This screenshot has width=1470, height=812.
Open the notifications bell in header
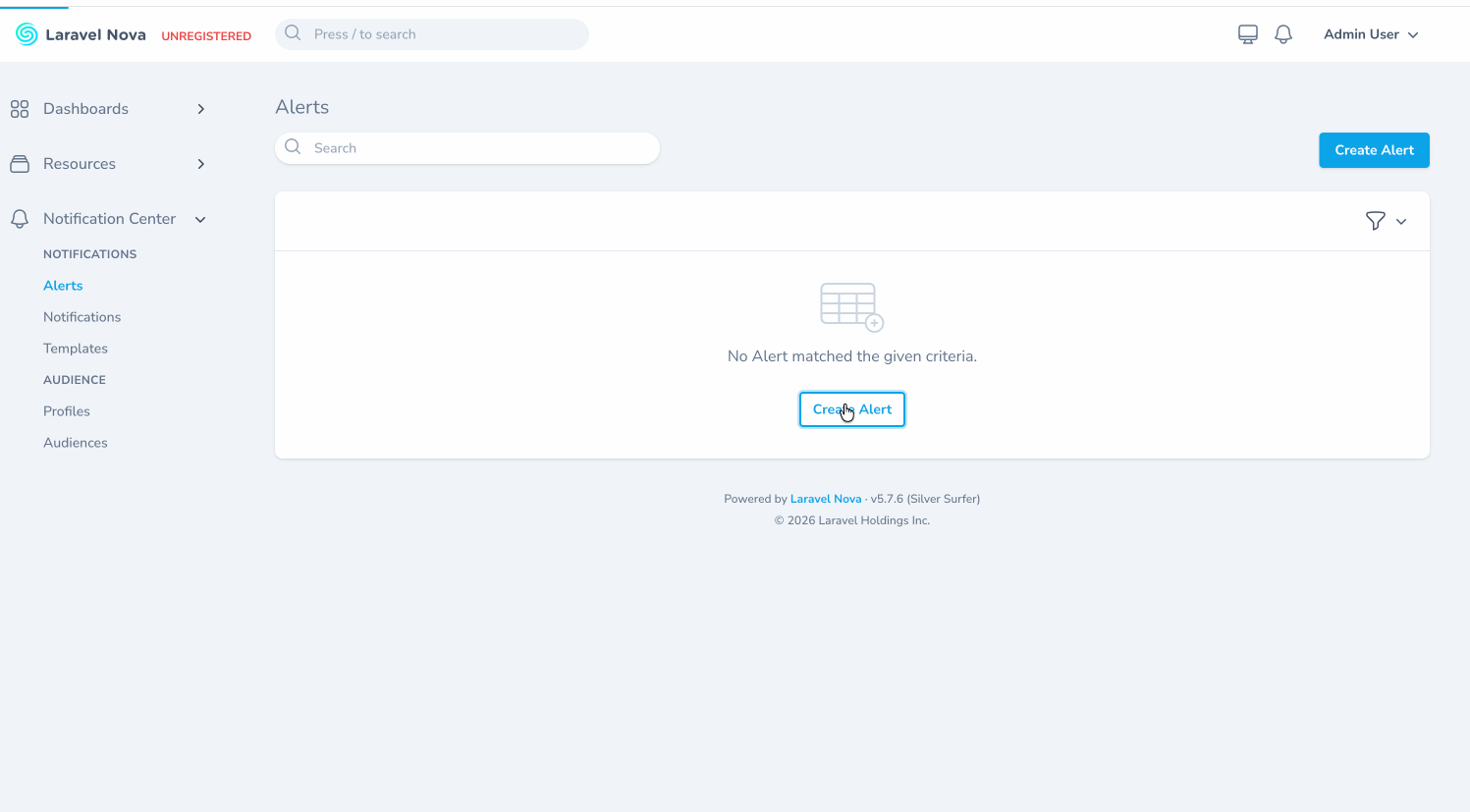1283,34
